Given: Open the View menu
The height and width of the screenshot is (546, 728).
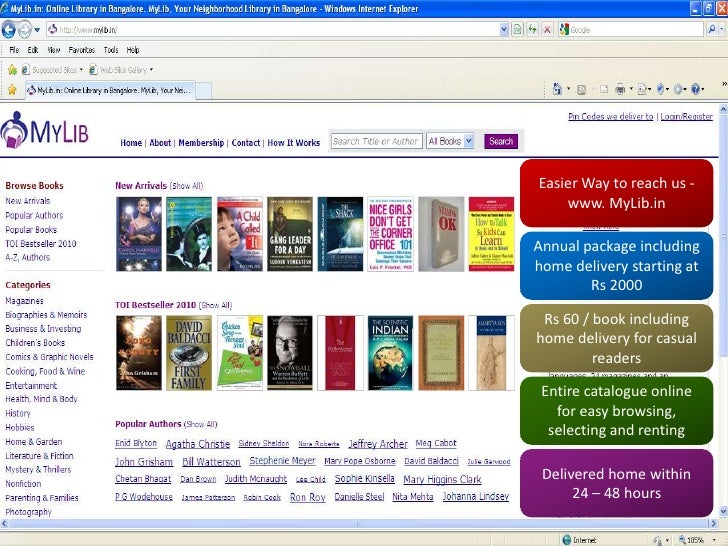Looking at the screenshot, I should 53,50.
